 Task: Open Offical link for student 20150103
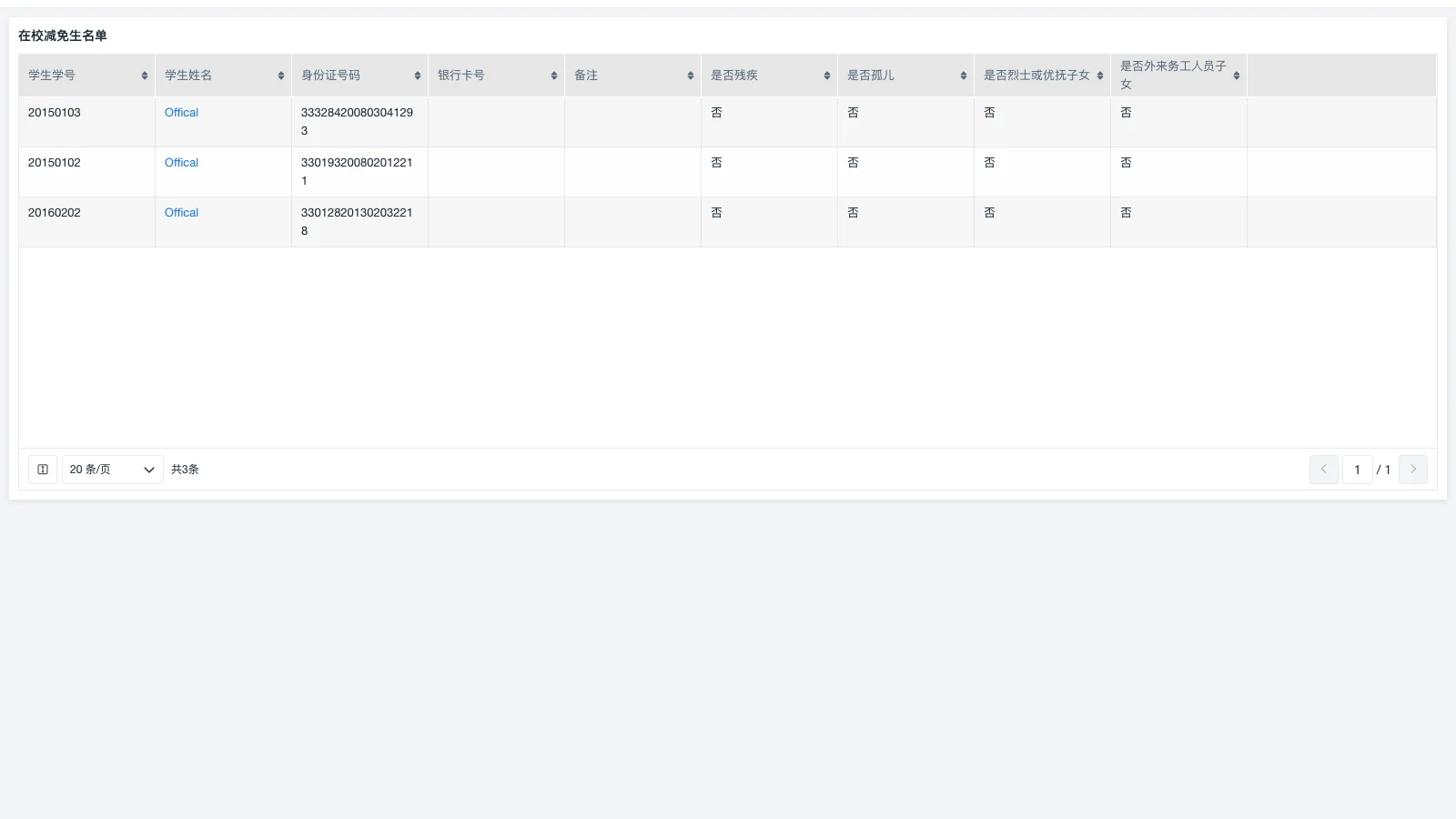coord(181,113)
